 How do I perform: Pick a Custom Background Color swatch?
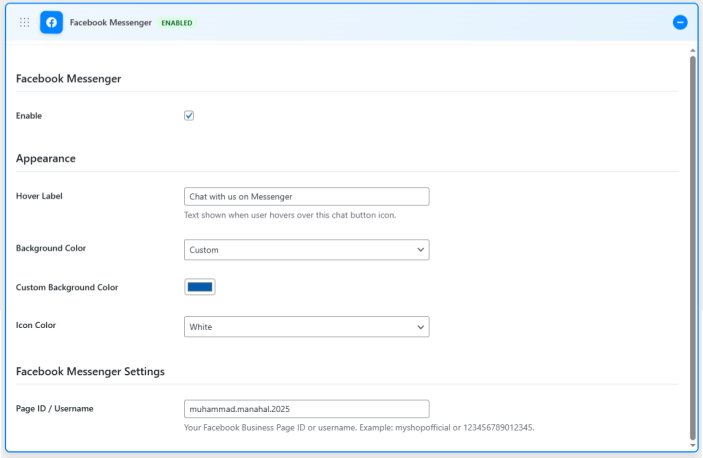point(200,287)
